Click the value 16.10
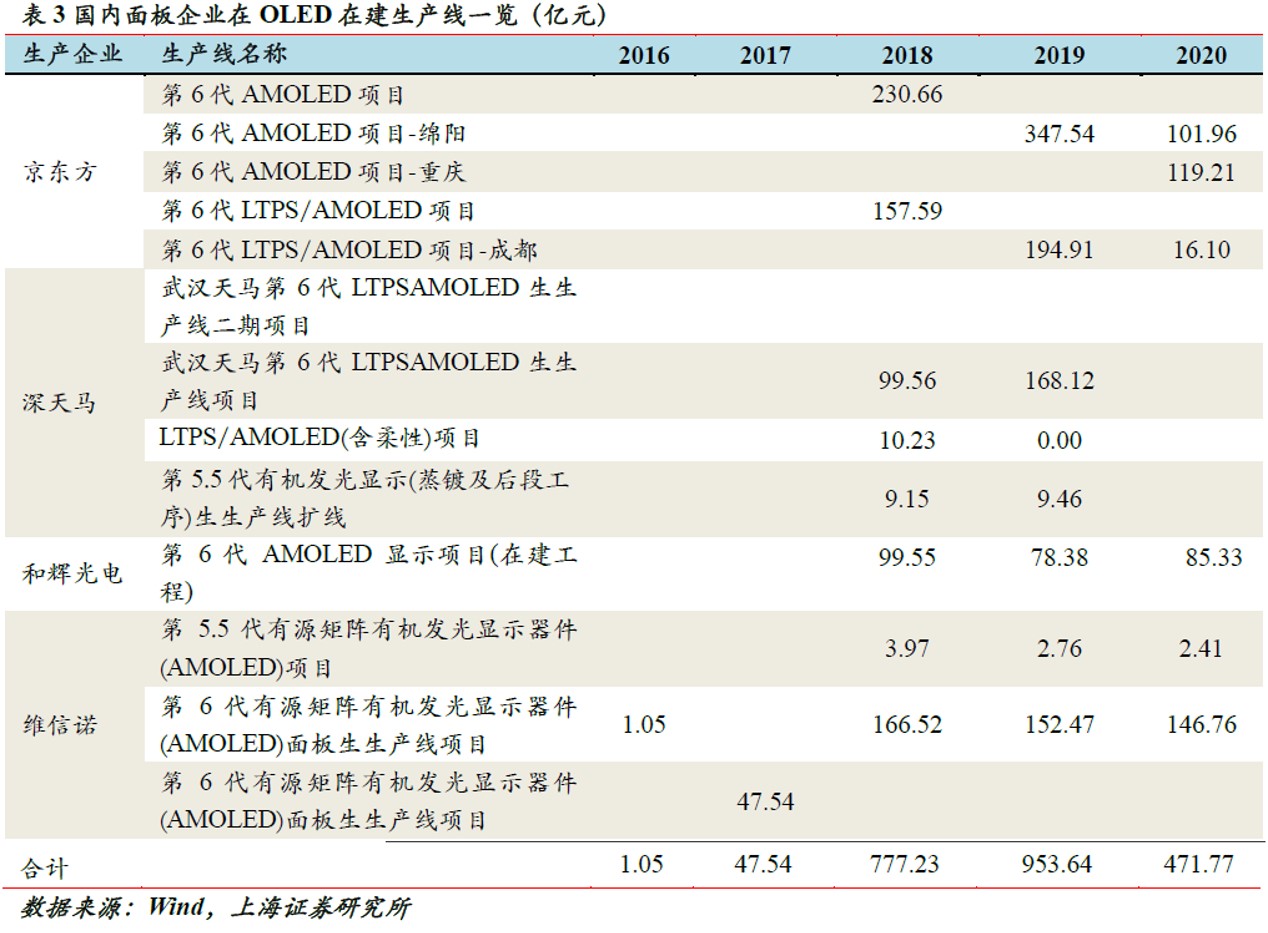Screen dimensions: 1268x933 coord(1201,250)
